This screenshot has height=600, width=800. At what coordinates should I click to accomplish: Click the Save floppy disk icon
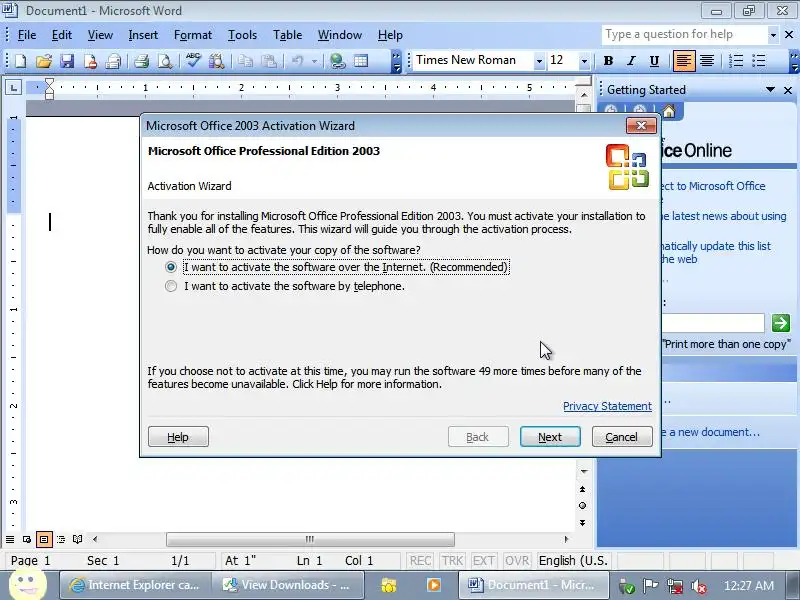[67, 61]
